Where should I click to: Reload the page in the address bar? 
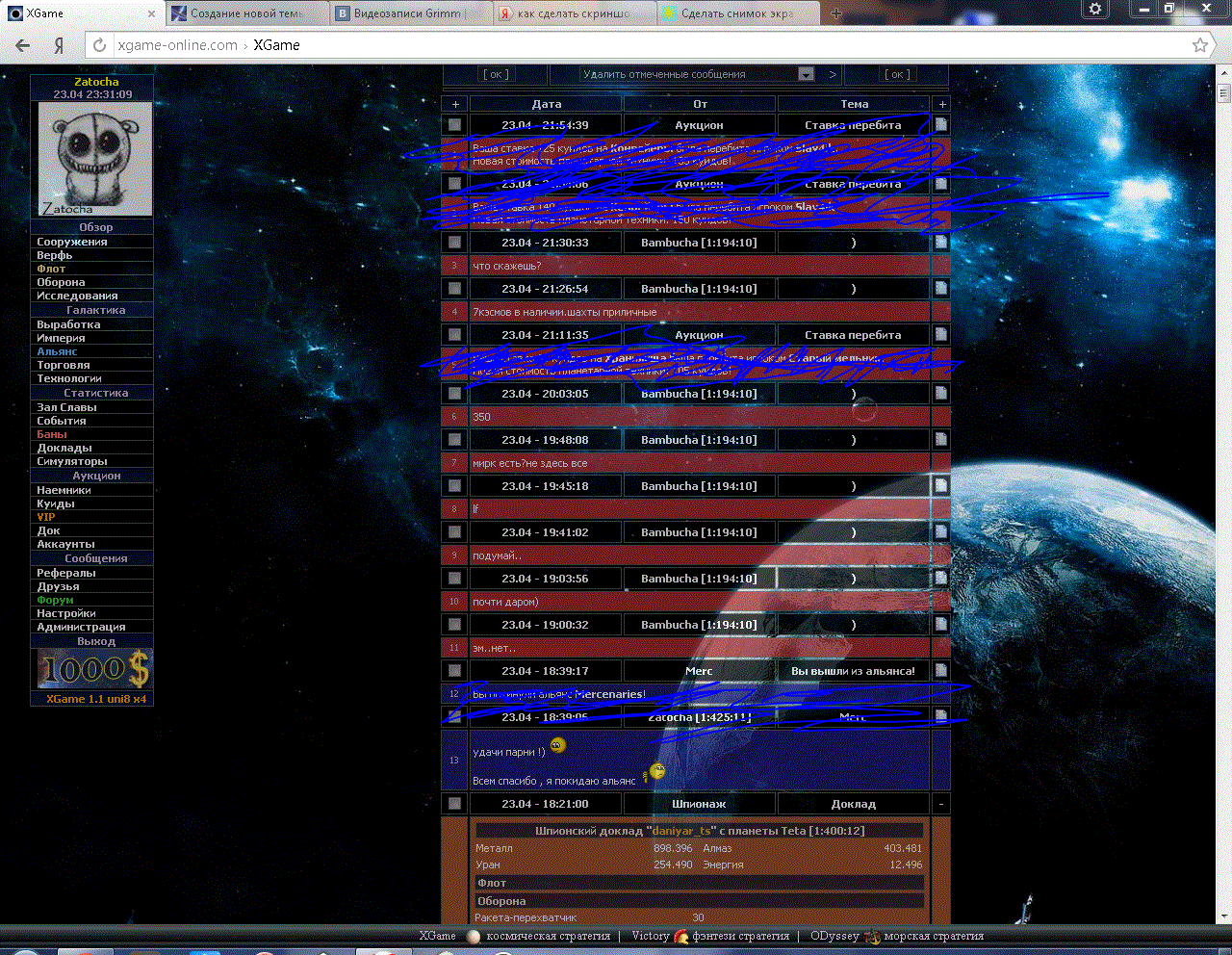tap(99, 45)
